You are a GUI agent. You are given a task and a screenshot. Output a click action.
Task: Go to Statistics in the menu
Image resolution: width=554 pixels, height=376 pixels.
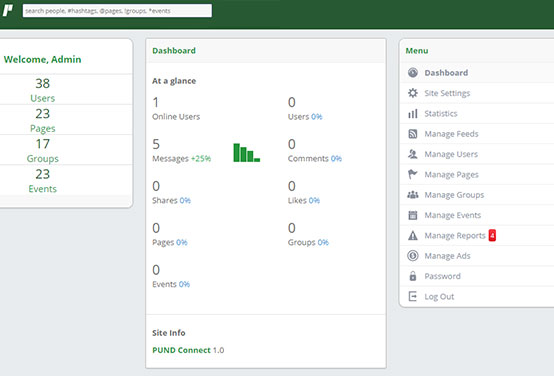pyautogui.click(x=441, y=113)
